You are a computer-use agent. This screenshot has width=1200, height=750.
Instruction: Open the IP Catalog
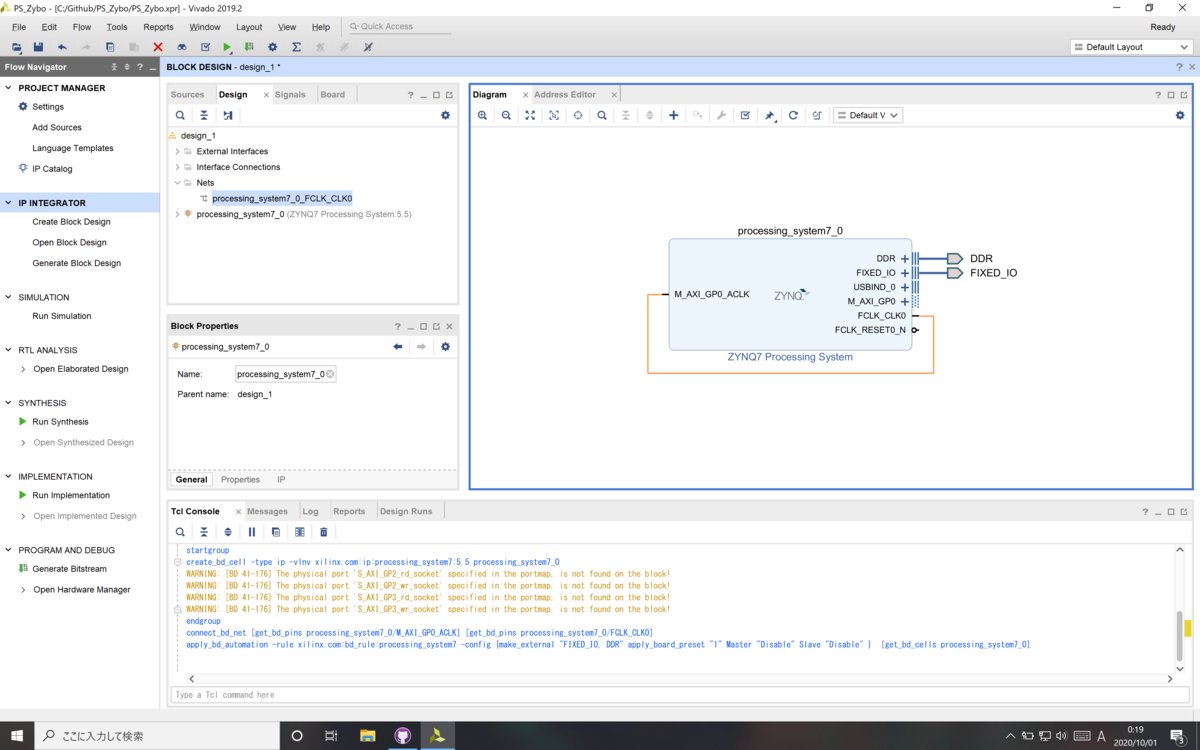point(52,169)
